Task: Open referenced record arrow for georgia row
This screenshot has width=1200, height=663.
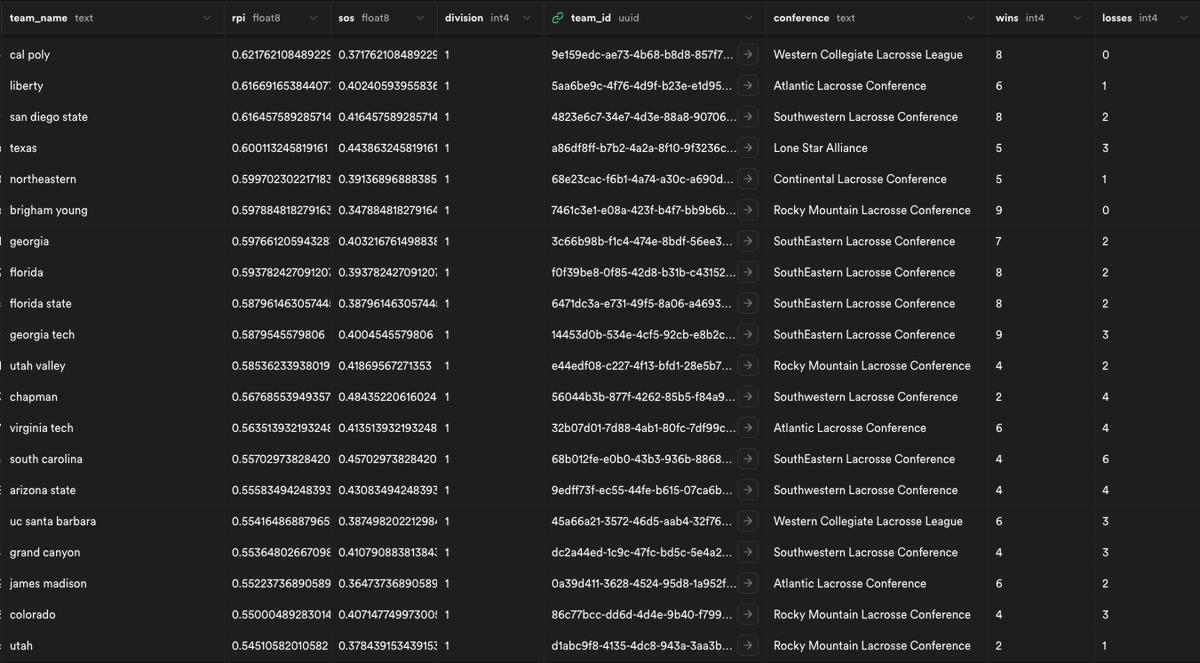Action: (748, 241)
